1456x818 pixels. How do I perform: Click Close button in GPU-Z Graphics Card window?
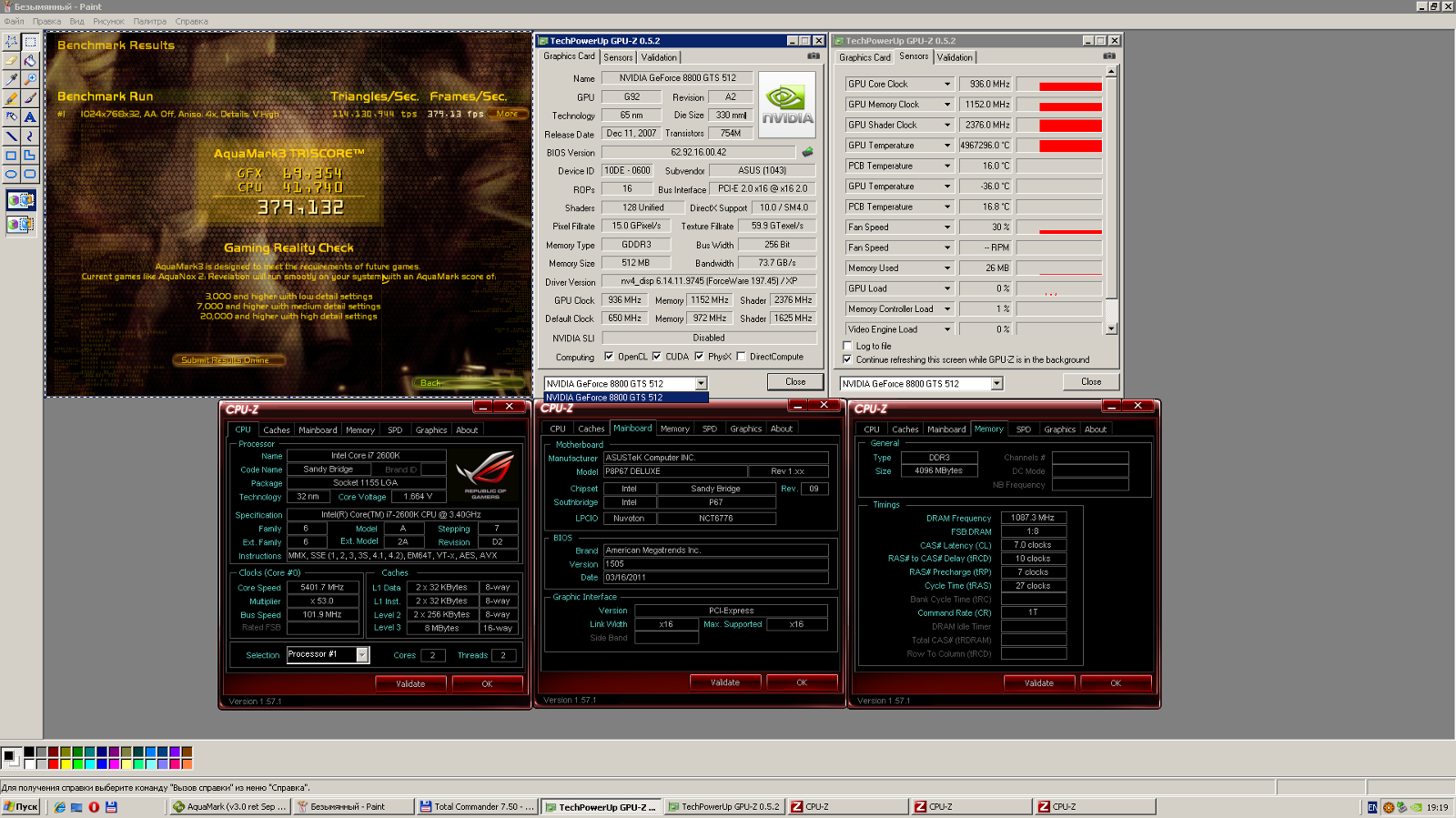tap(795, 382)
